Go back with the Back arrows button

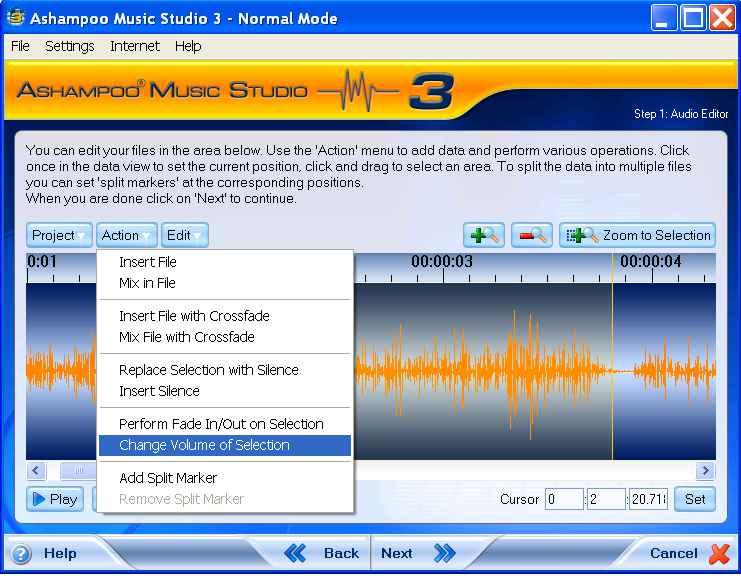pyautogui.click(x=322, y=553)
